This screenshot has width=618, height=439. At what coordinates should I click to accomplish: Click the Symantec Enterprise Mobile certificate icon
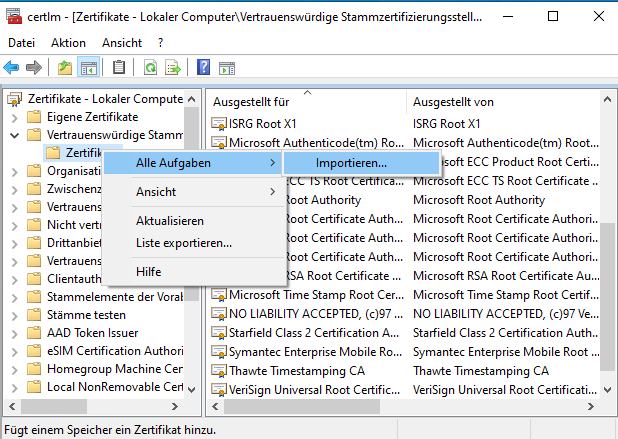click(x=219, y=352)
